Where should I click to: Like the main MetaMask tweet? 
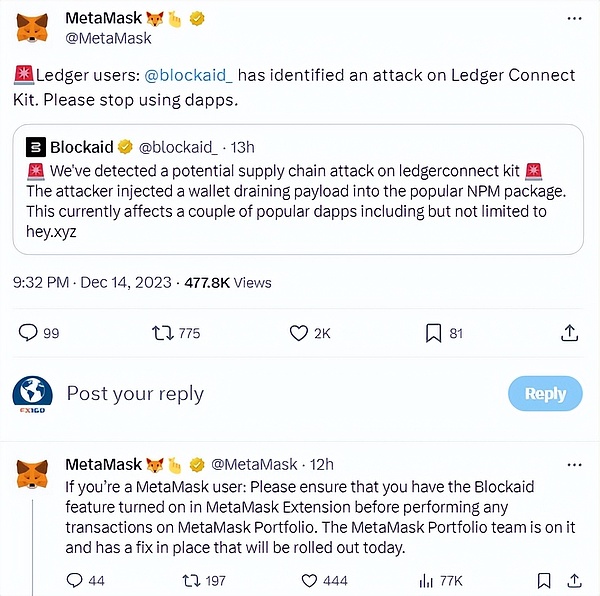pos(297,333)
